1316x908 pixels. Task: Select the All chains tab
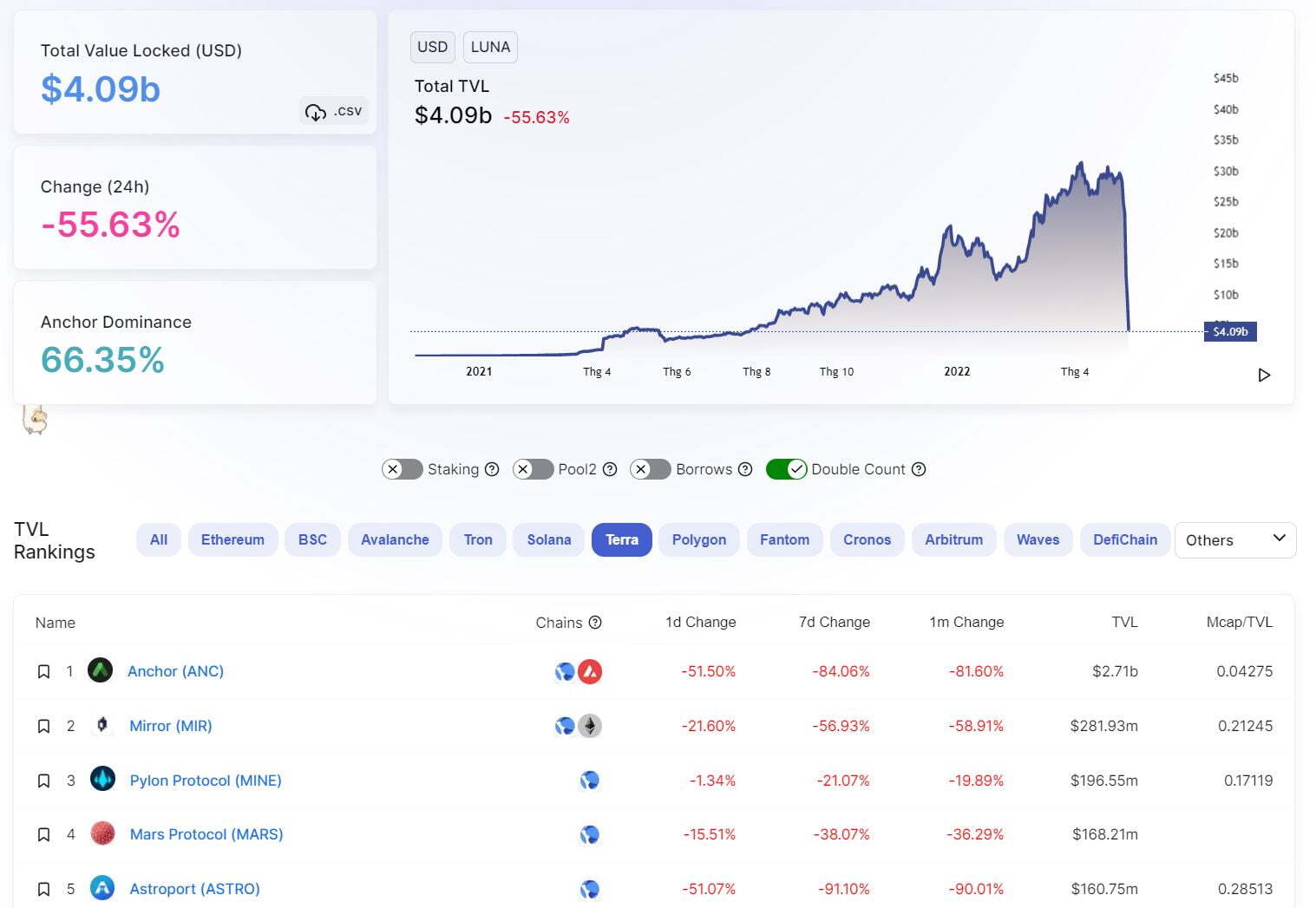click(159, 539)
